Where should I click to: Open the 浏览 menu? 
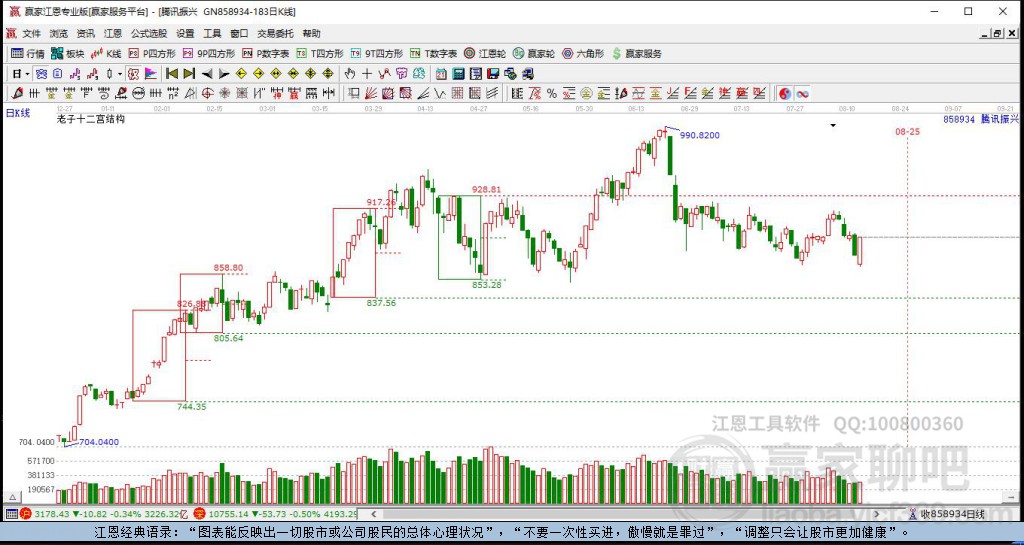(x=58, y=33)
